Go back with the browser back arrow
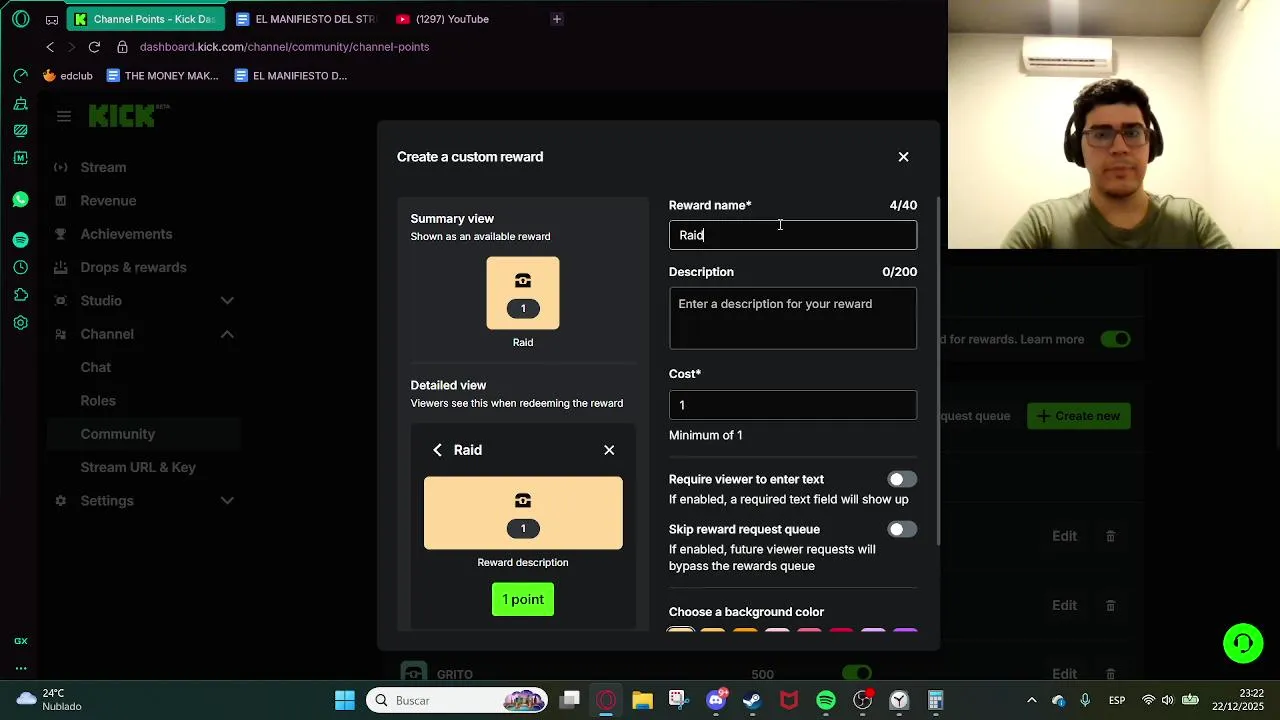The image size is (1280, 720). (50, 47)
